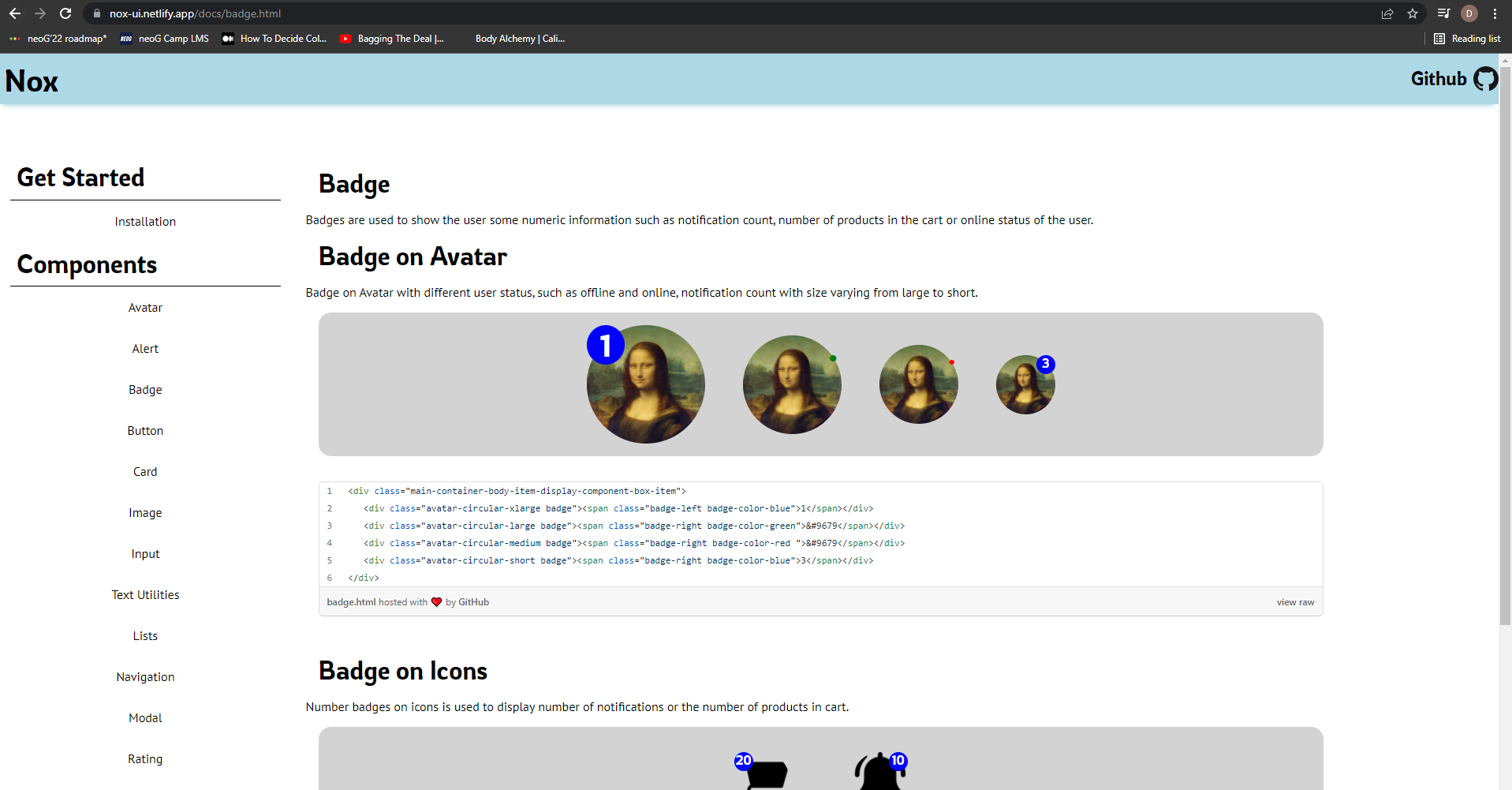Open the media control icon in toolbar

tap(1443, 13)
